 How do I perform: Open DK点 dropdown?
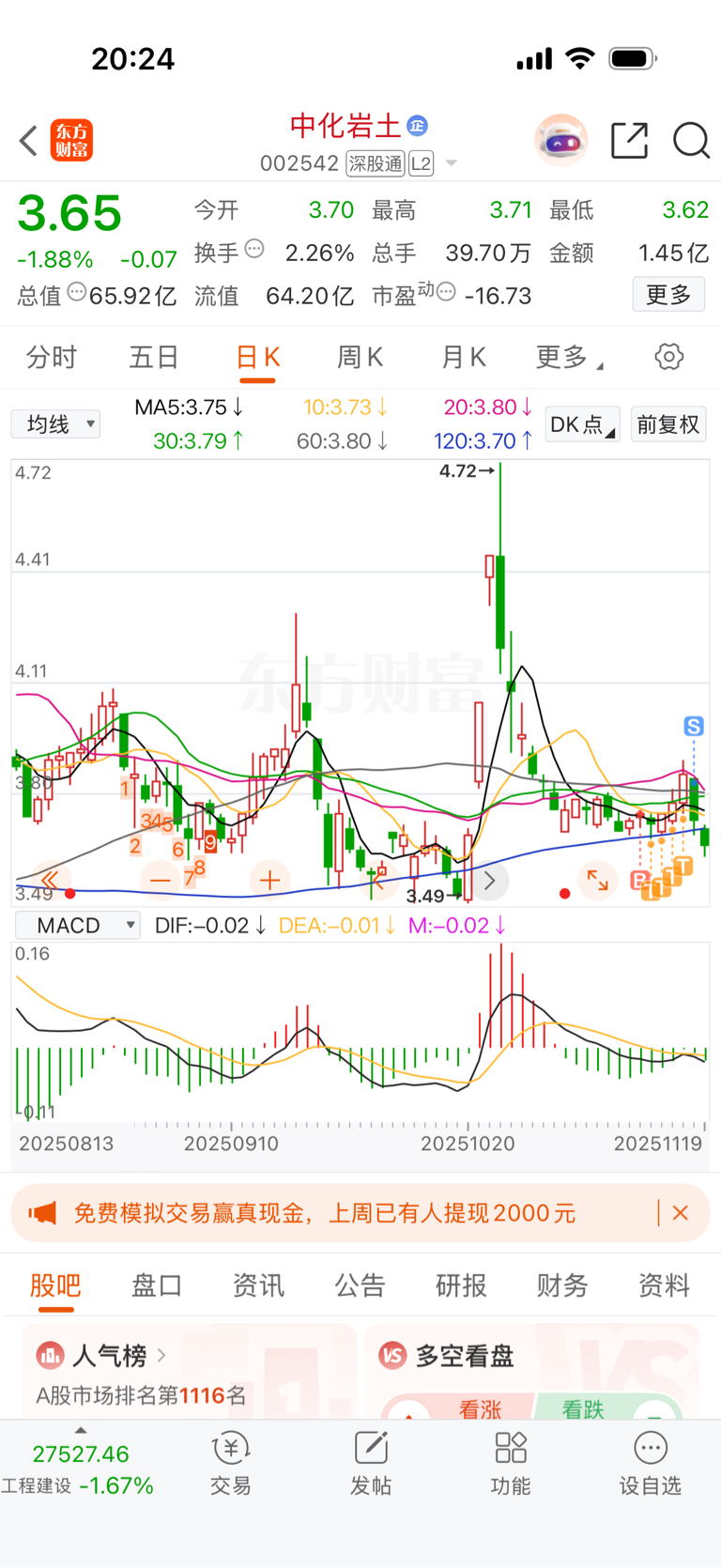tap(582, 424)
